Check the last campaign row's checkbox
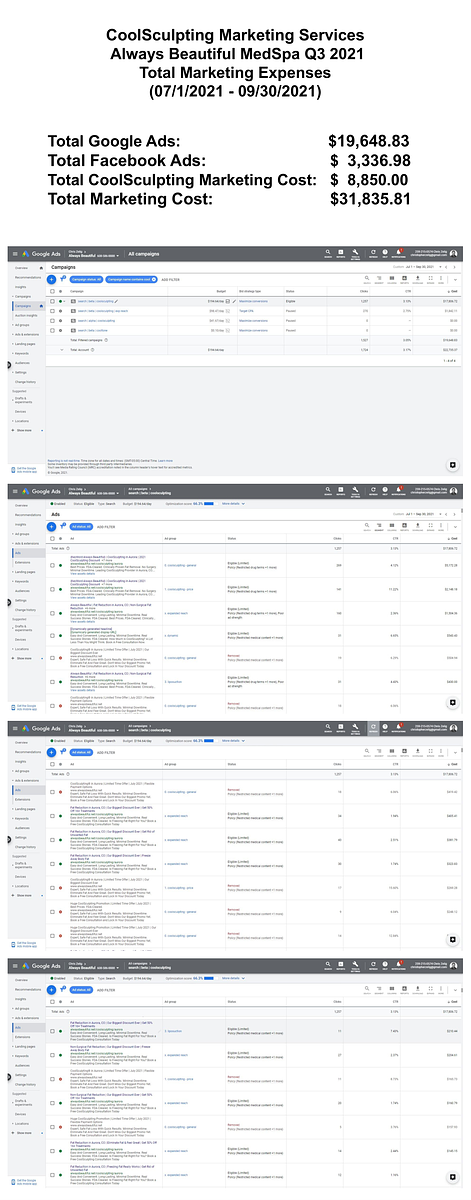 pyautogui.click(x=52, y=330)
